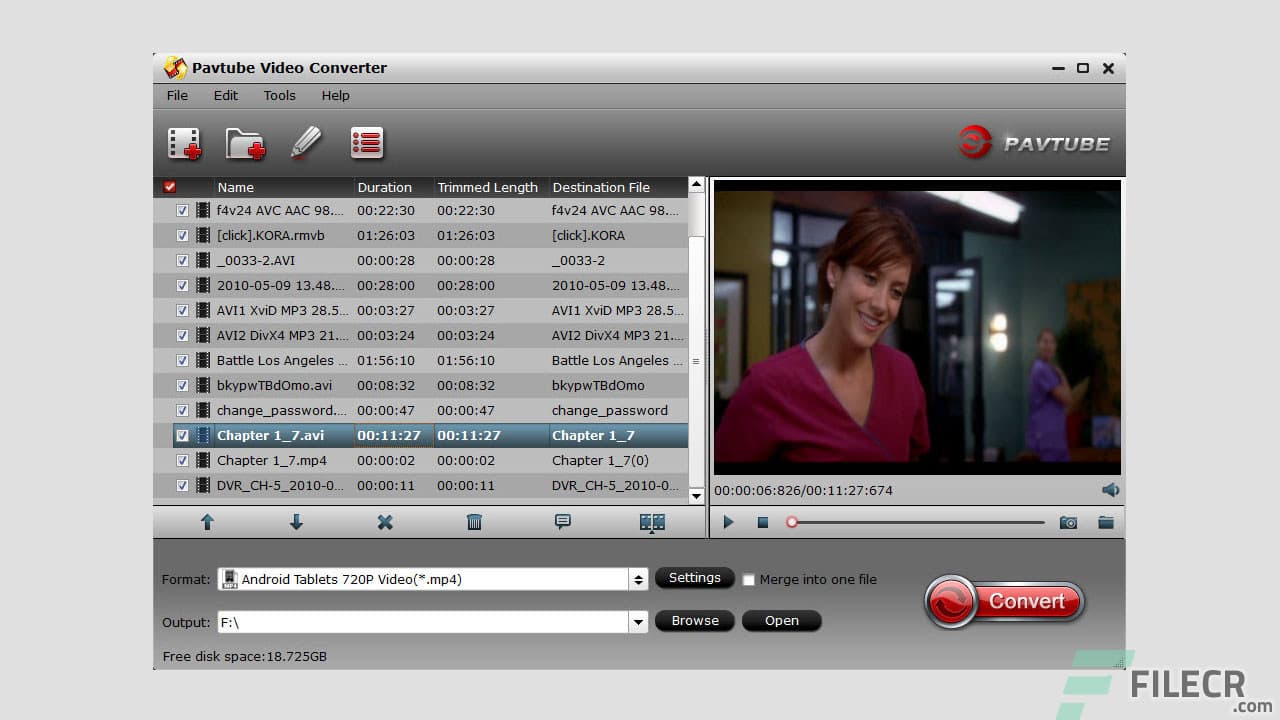Clear the file list with trash icon

474,521
